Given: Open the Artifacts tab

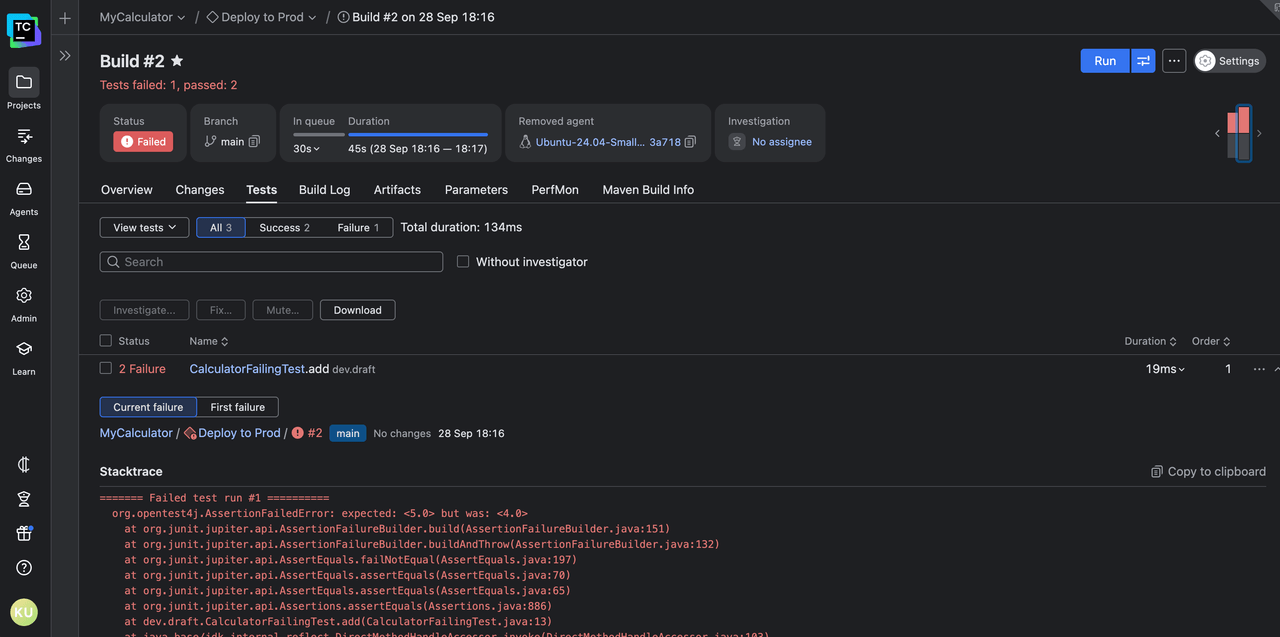Looking at the screenshot, I should pyautogui.click(x=397, y=190).
